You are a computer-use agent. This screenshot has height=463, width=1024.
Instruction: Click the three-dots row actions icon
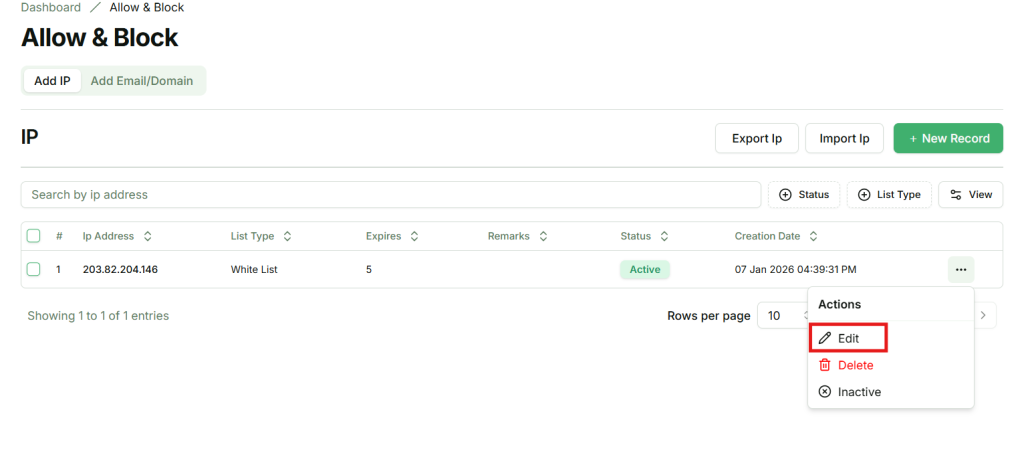960,269
